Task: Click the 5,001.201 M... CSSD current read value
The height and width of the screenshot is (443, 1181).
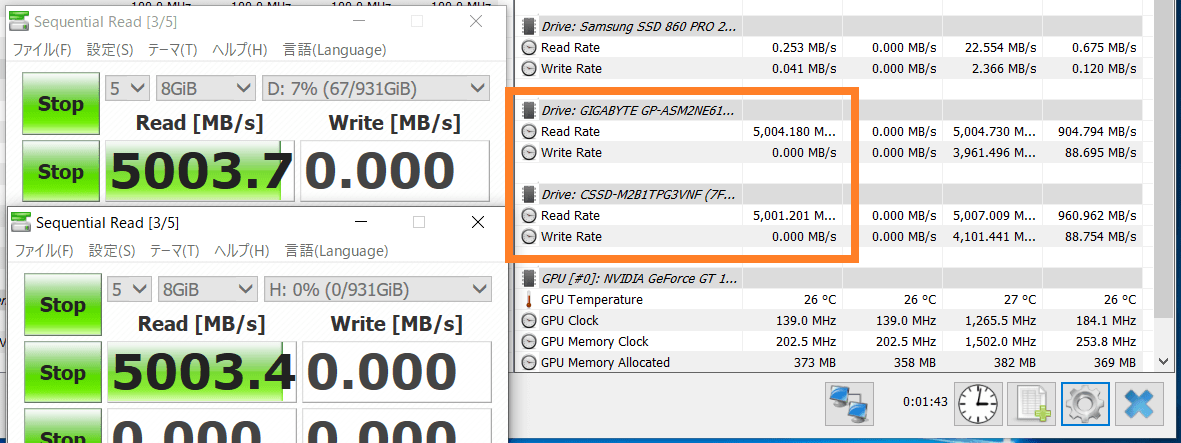Action: (x=795, y=215)
